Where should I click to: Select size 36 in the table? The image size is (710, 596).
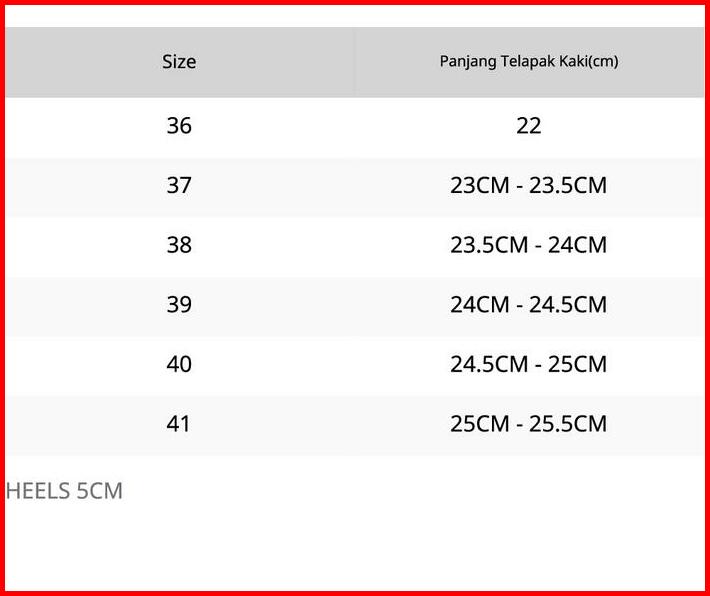(179, 126)
